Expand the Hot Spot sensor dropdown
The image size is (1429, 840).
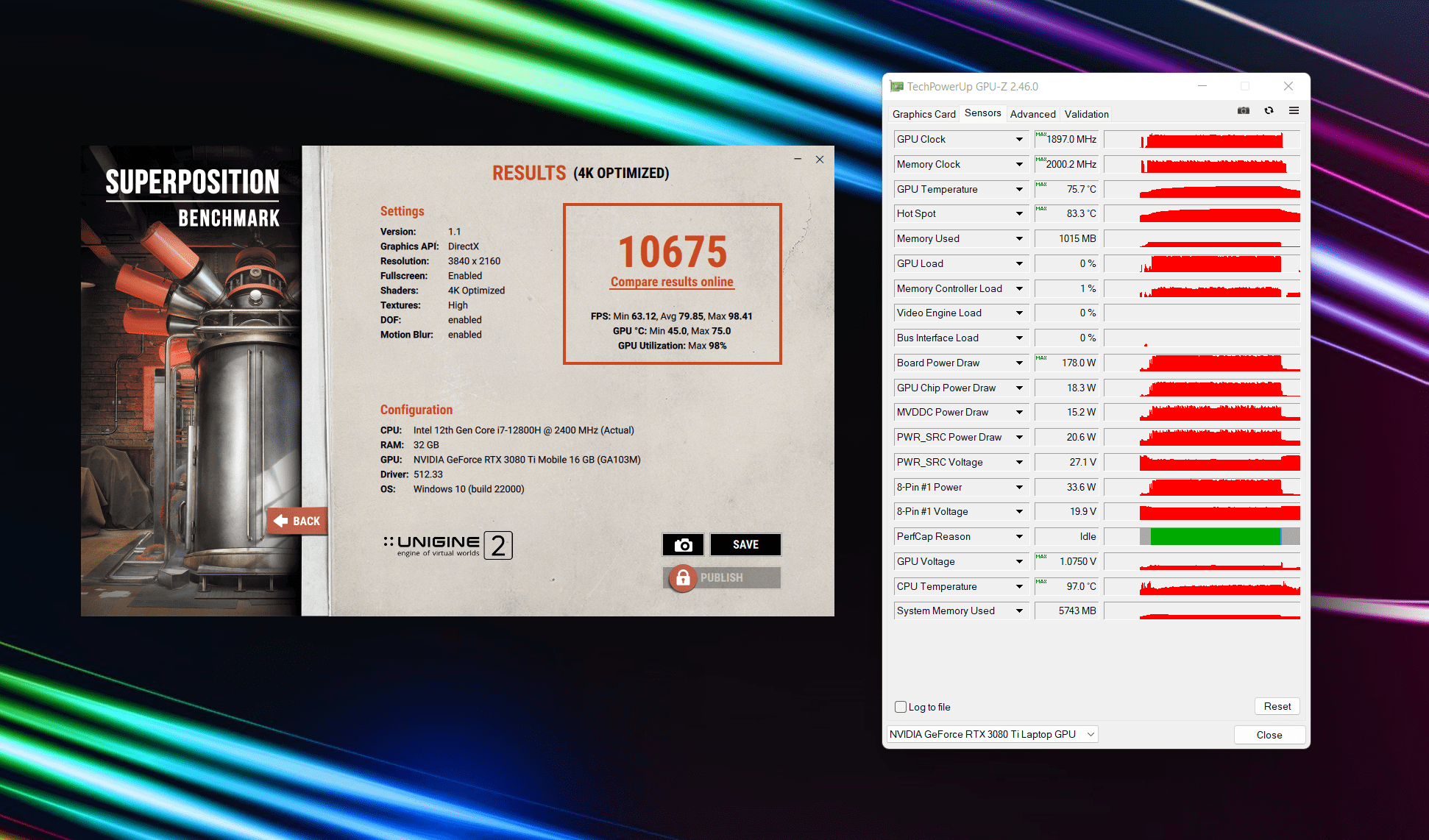tap(1019, 213)
